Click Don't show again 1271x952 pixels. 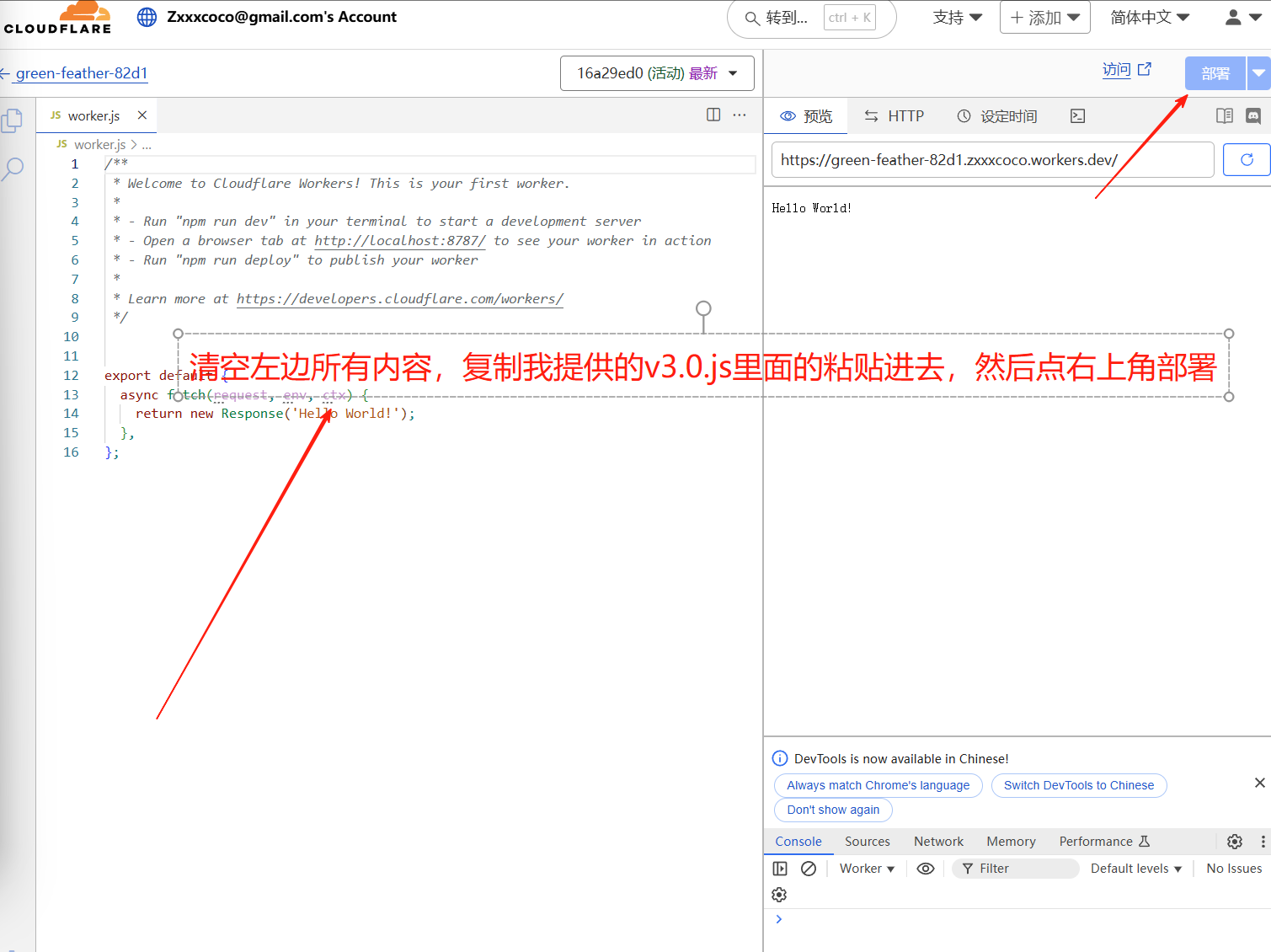pyautogui.click(x=833, y=810)
